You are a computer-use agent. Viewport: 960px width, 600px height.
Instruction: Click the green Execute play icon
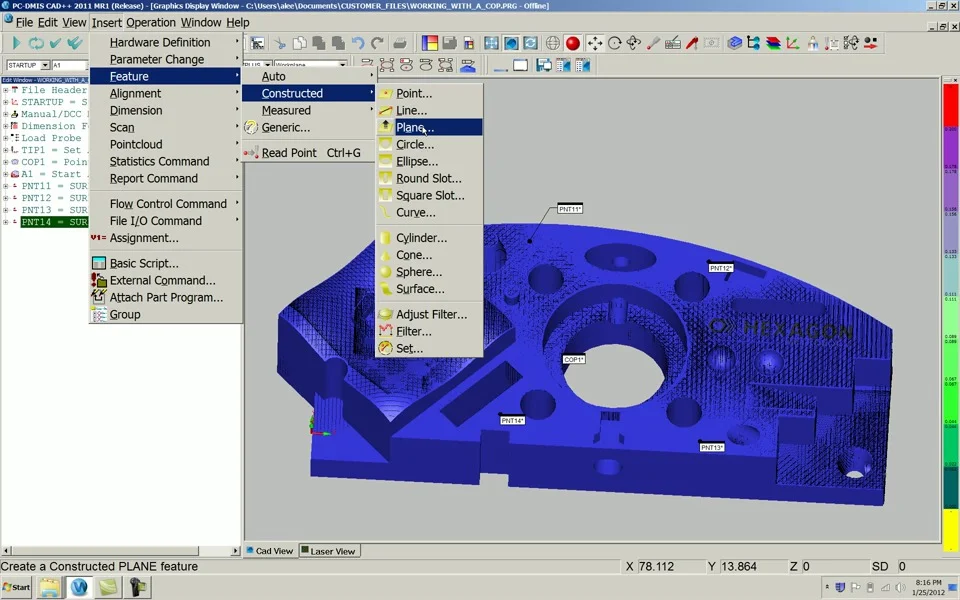point(16,43)
